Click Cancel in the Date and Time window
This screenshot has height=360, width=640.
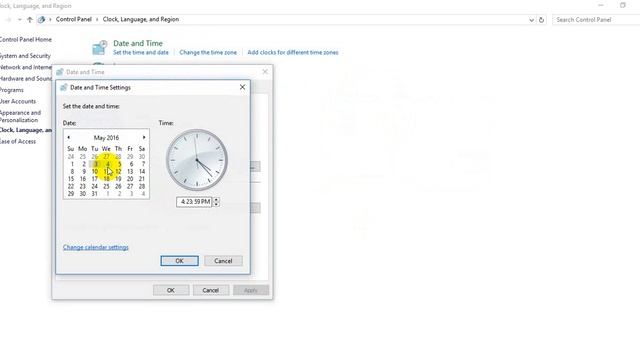(211, 290)
